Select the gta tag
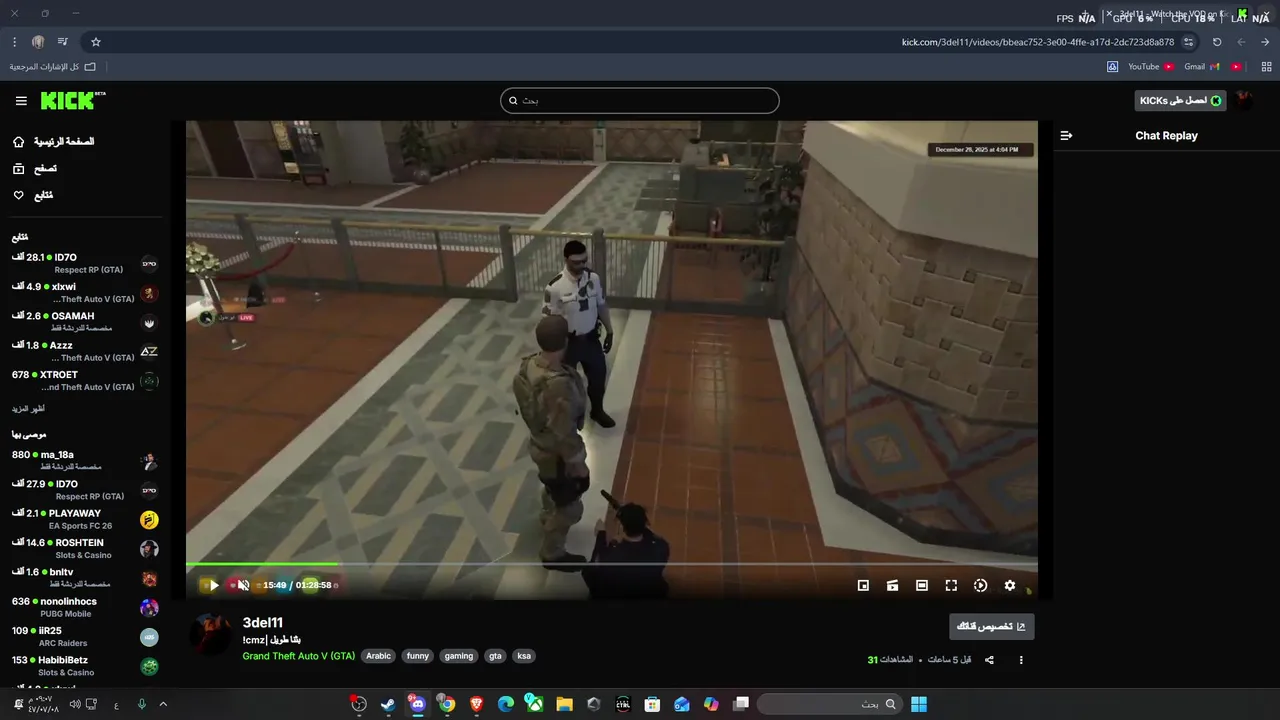Image resolution: width=1280 pixels, height=720 pixels. pos(495,656)
